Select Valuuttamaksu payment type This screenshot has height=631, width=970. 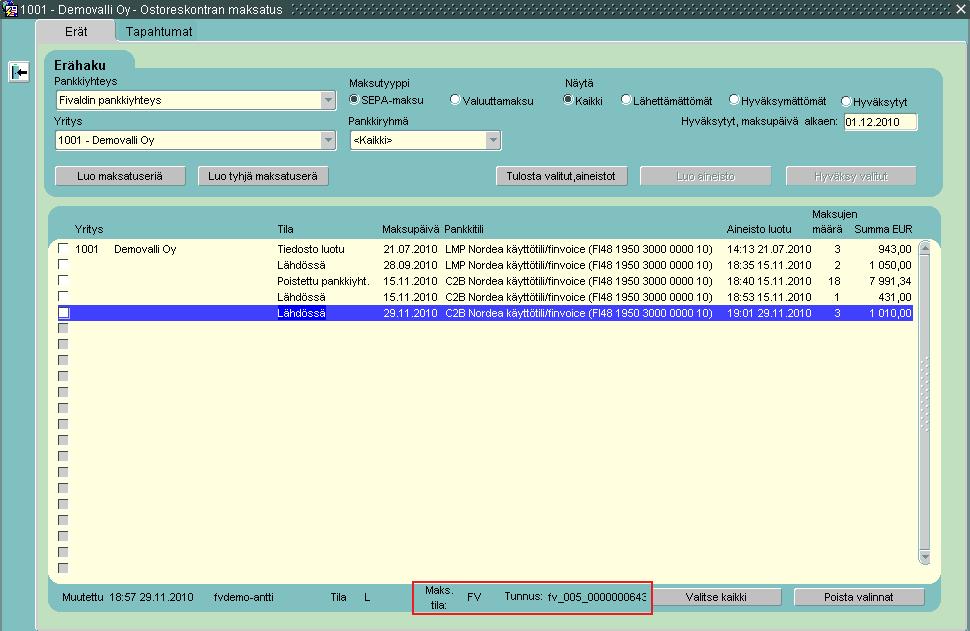coord(455,100)
